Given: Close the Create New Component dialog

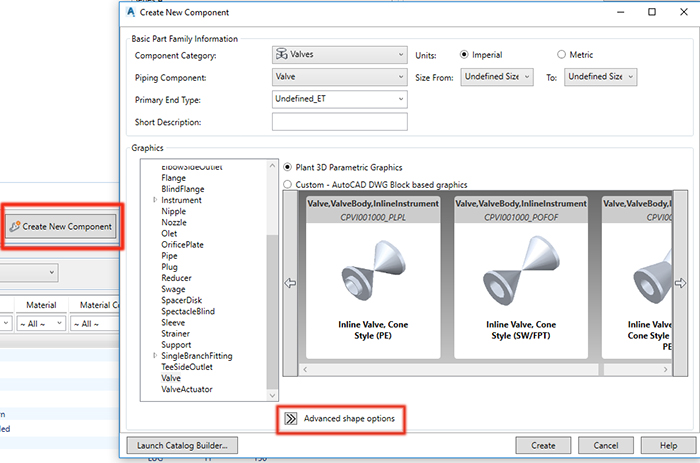Looking at the screenshot, I should (683, 12).
